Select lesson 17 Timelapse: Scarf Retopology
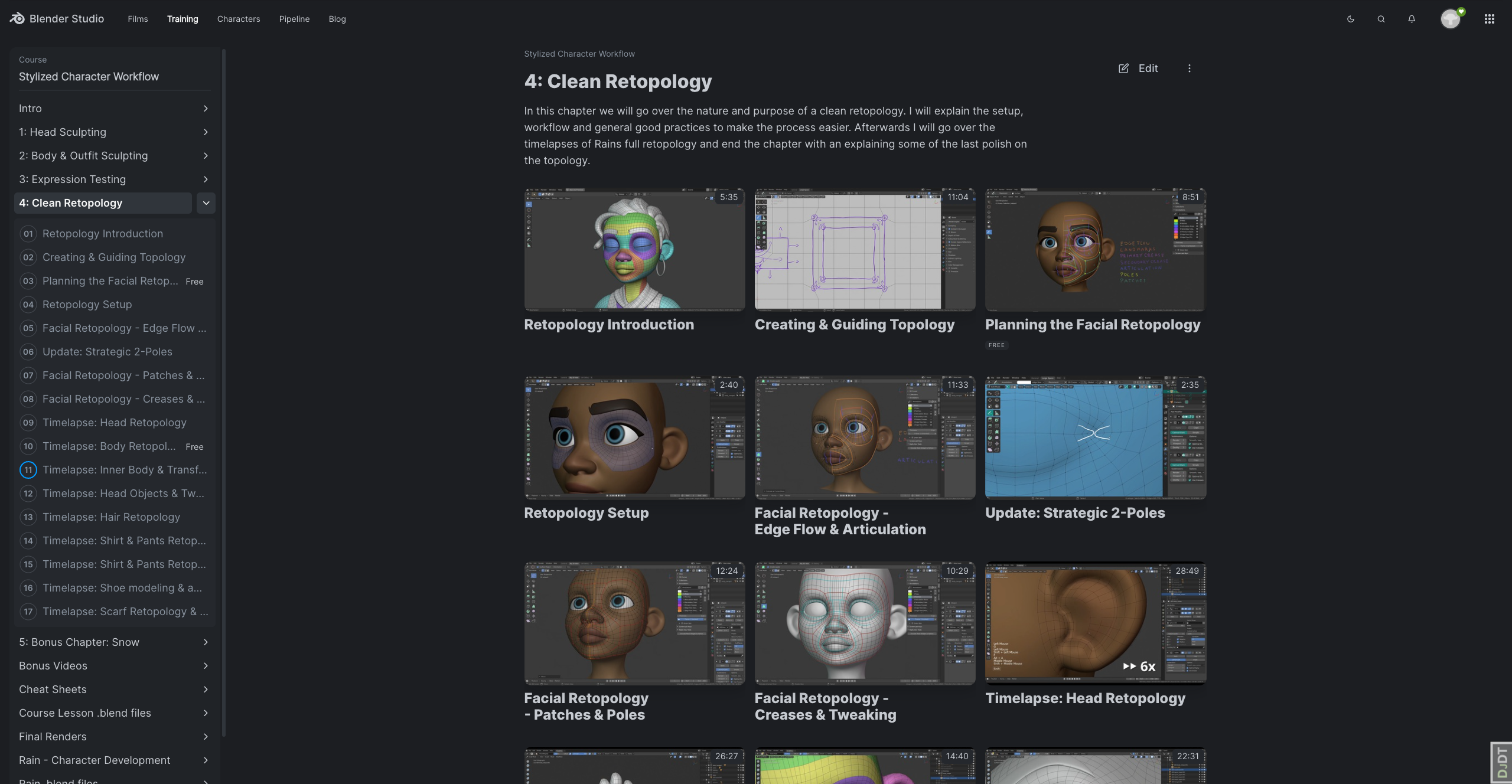Image resolution: width=1512 pixels, height=784 pixels. tap(114, 612)
